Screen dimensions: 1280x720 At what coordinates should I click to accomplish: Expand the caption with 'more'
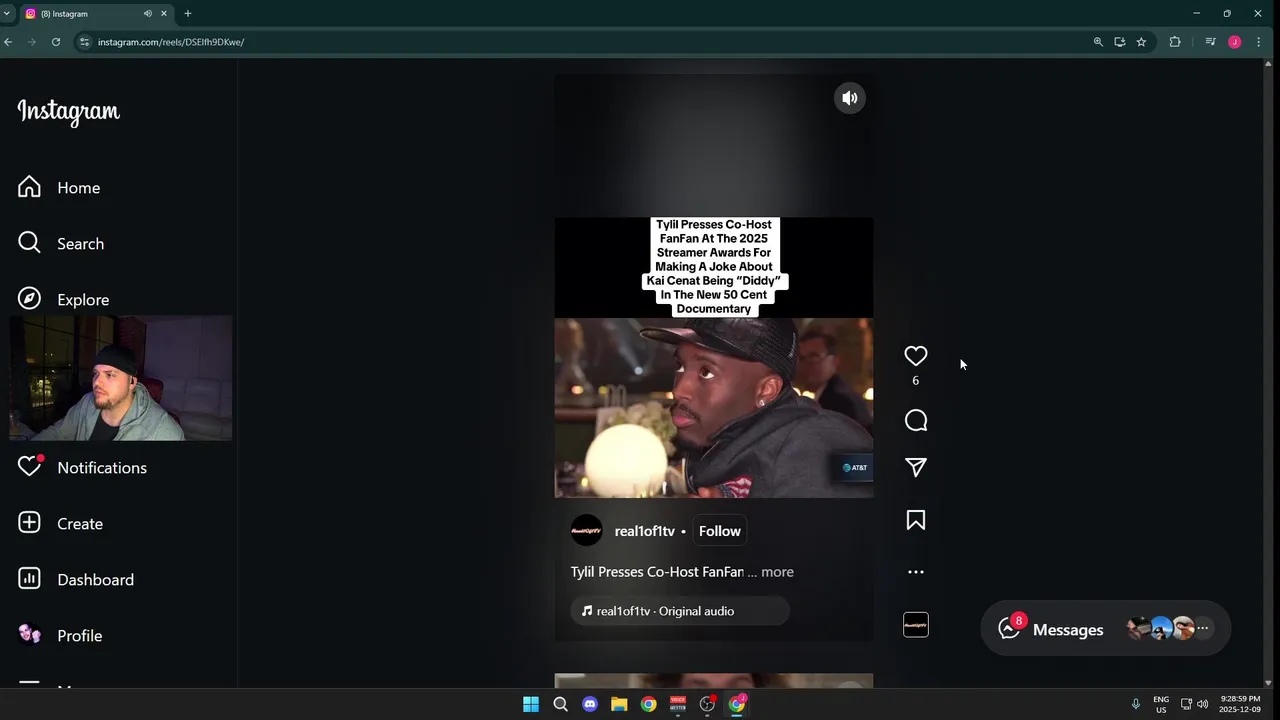(777, 572)
